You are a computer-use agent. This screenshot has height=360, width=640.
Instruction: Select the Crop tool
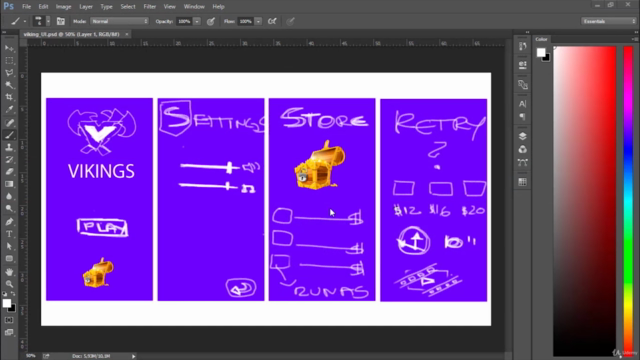point(9,97)
